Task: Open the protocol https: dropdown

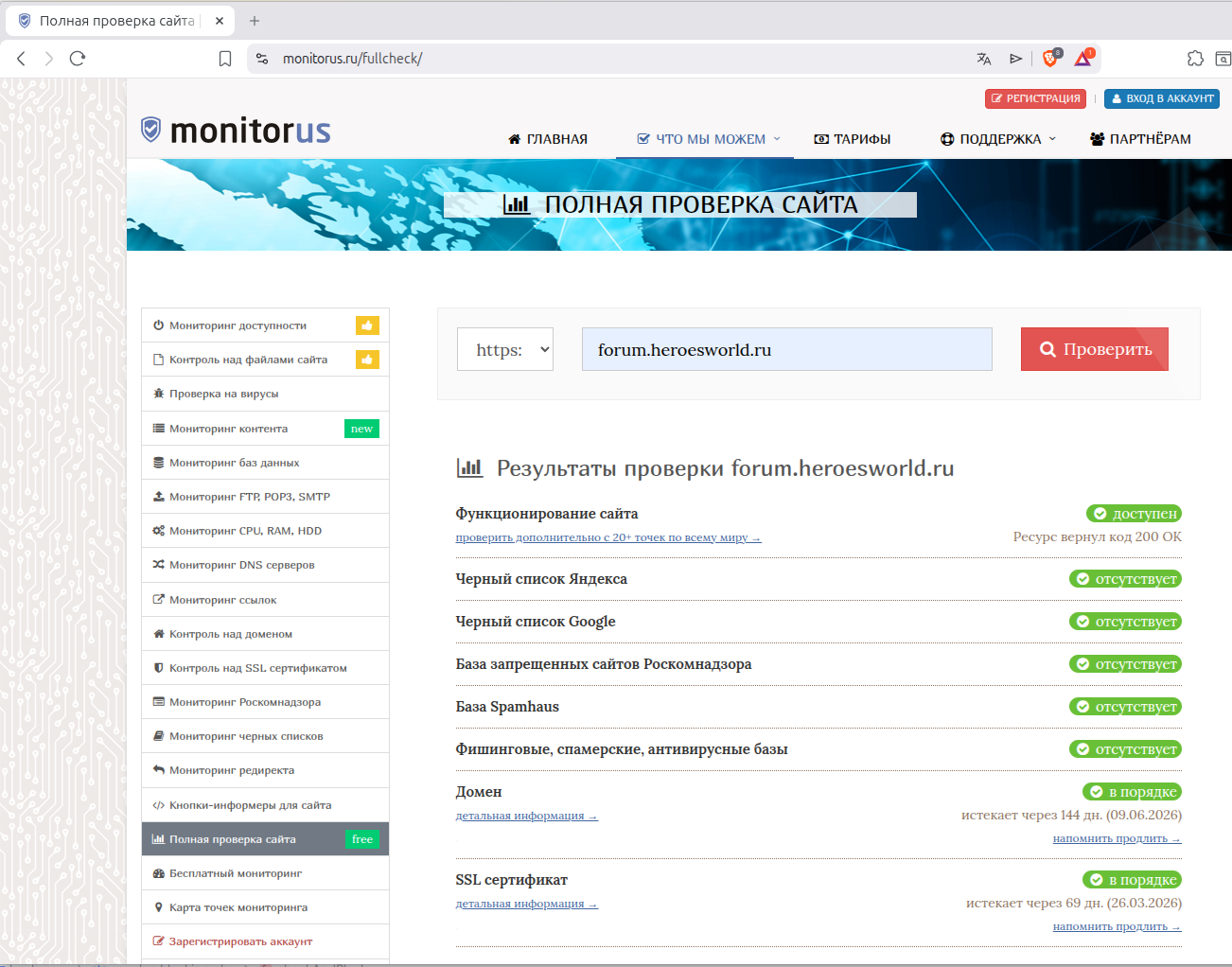Action: point(505,349)
